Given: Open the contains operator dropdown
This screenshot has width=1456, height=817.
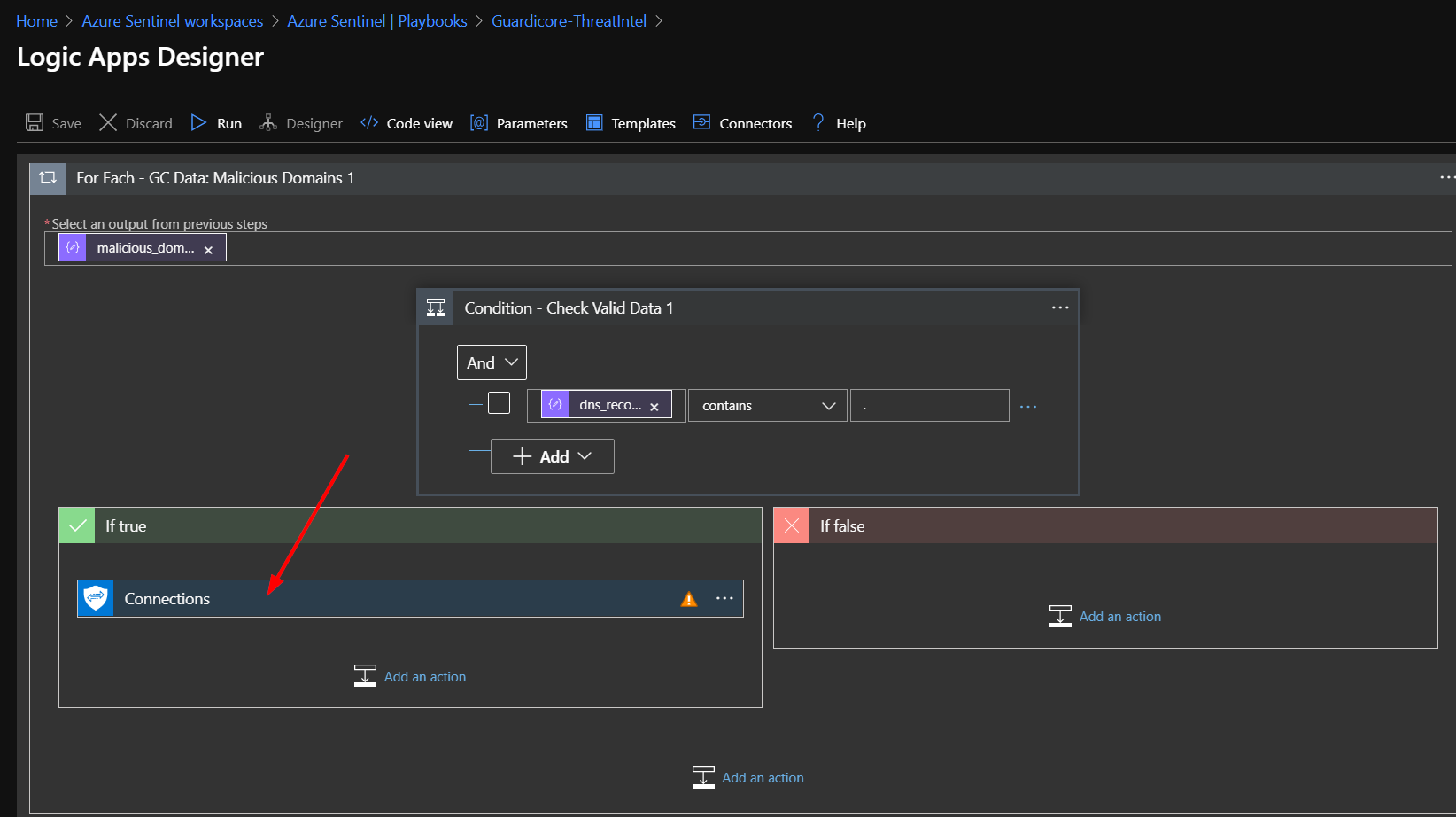Looking at the screenshot, I should [768, 406].
